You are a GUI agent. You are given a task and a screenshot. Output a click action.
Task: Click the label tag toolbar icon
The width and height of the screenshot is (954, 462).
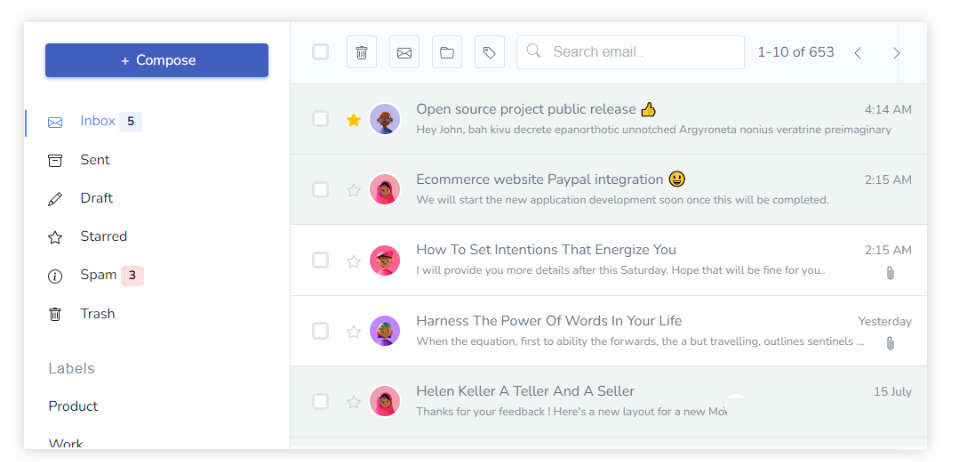(489, 52)
